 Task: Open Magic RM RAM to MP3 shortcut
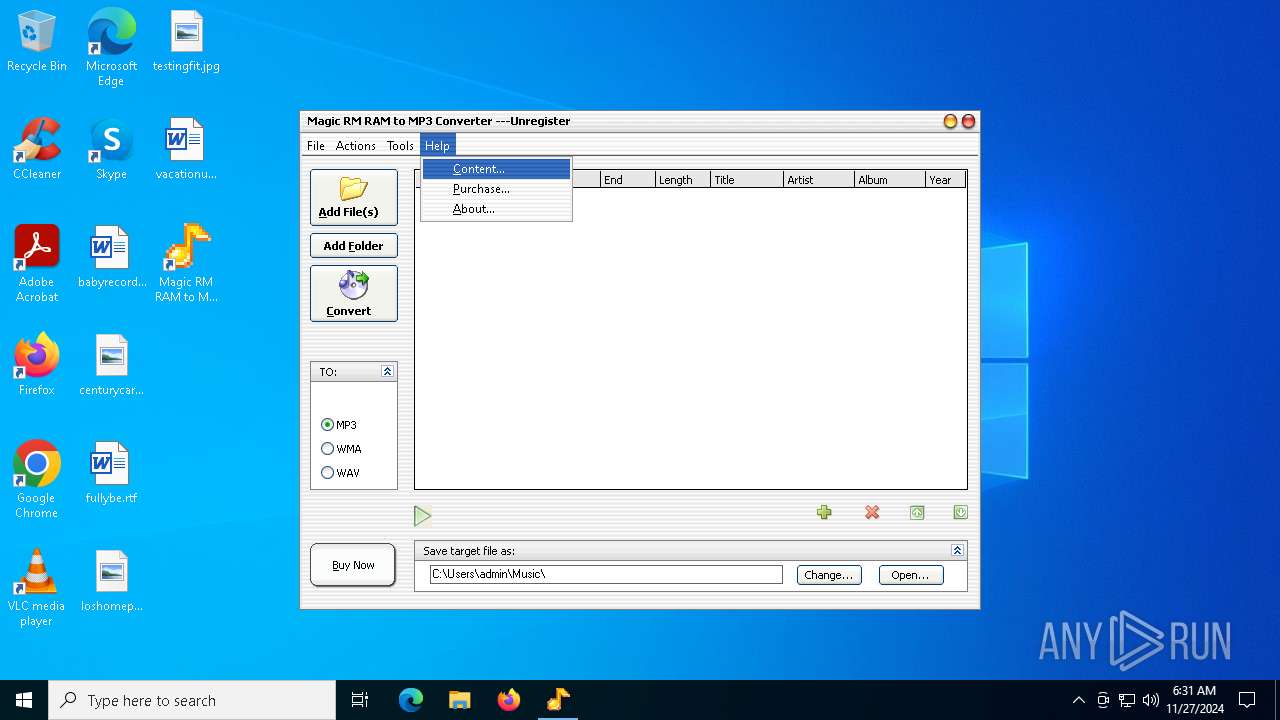click(186, 264)
